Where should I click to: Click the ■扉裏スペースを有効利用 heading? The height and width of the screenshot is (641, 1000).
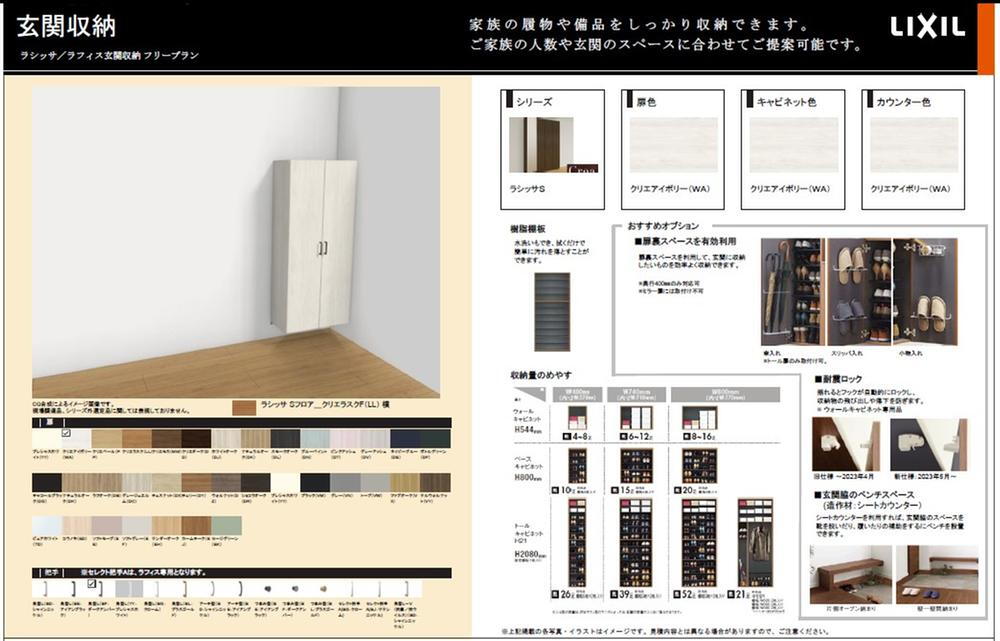click(x=685, y=242)
